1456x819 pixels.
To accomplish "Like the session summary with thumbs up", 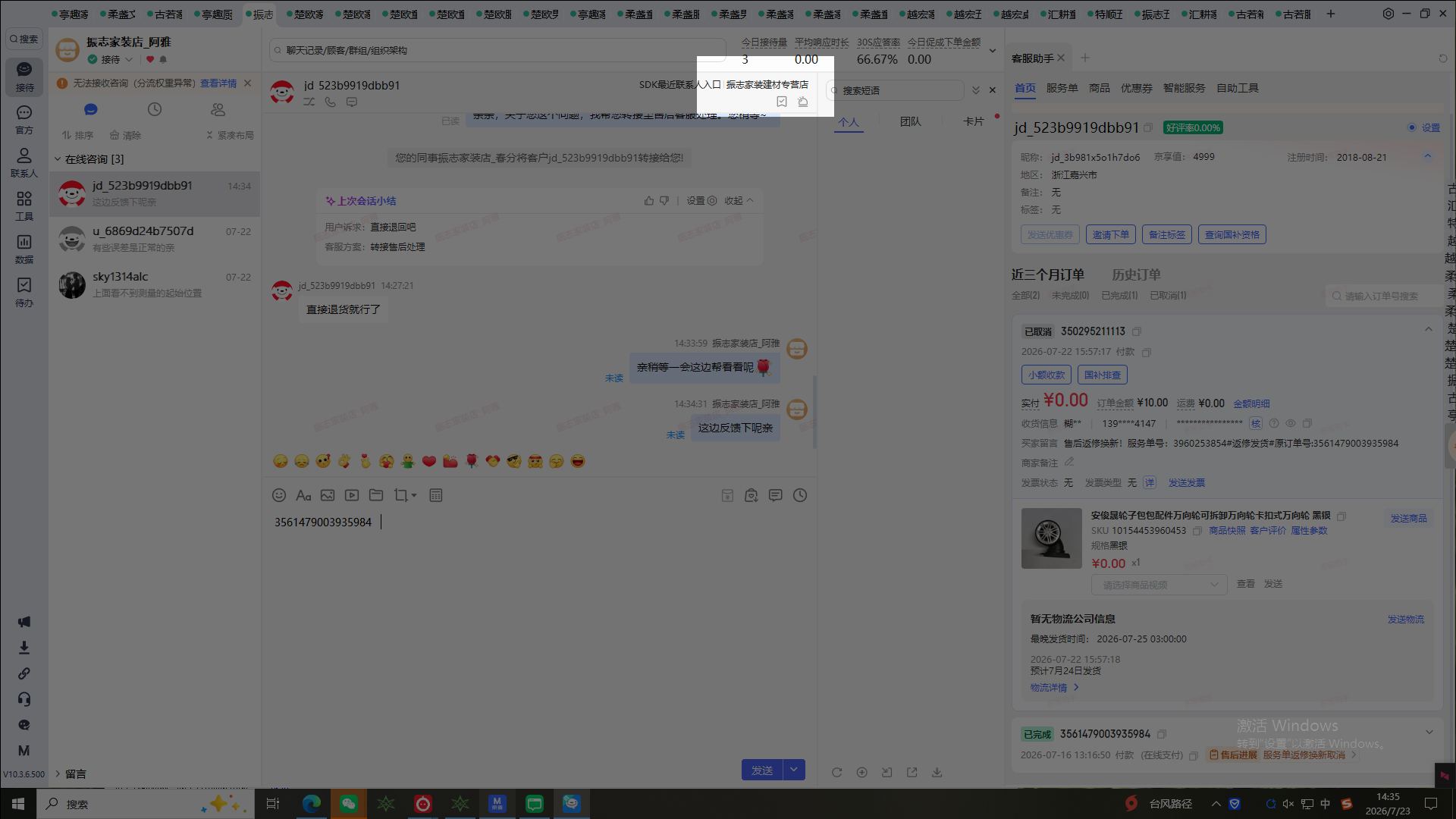I will (x=649, y=201).
